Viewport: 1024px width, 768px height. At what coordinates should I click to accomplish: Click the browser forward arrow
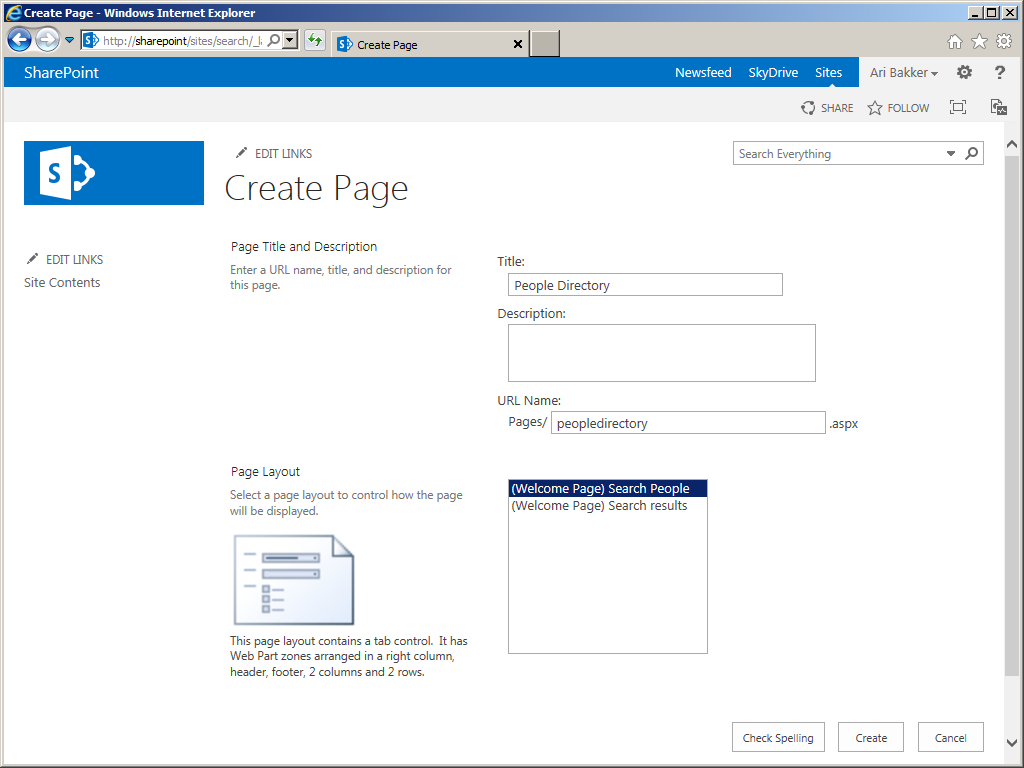click(47, 40)
